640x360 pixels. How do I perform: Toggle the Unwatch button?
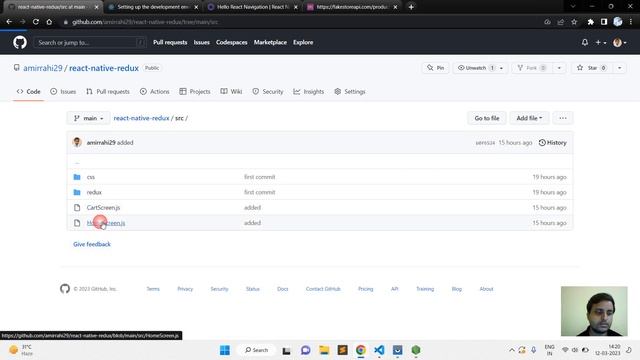tap(476, 68)
